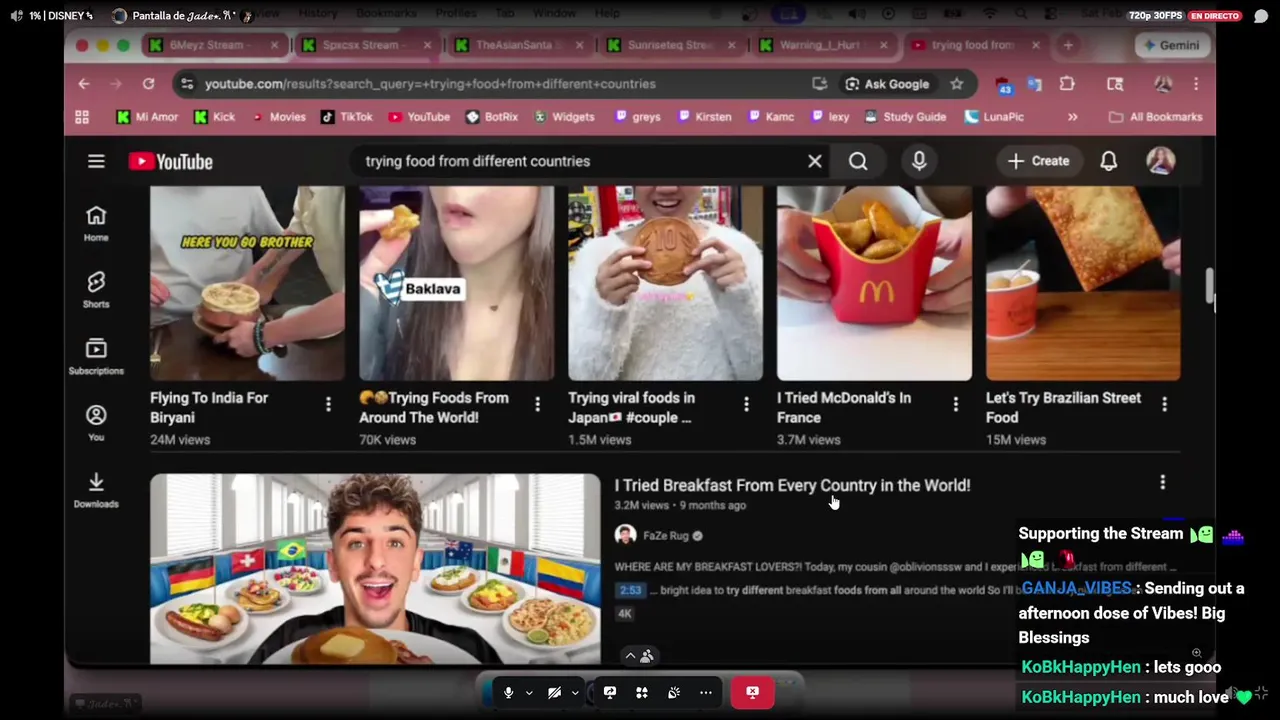
Task: Open options for Breakfast From Every Country video
Action: pos(1162,483)
